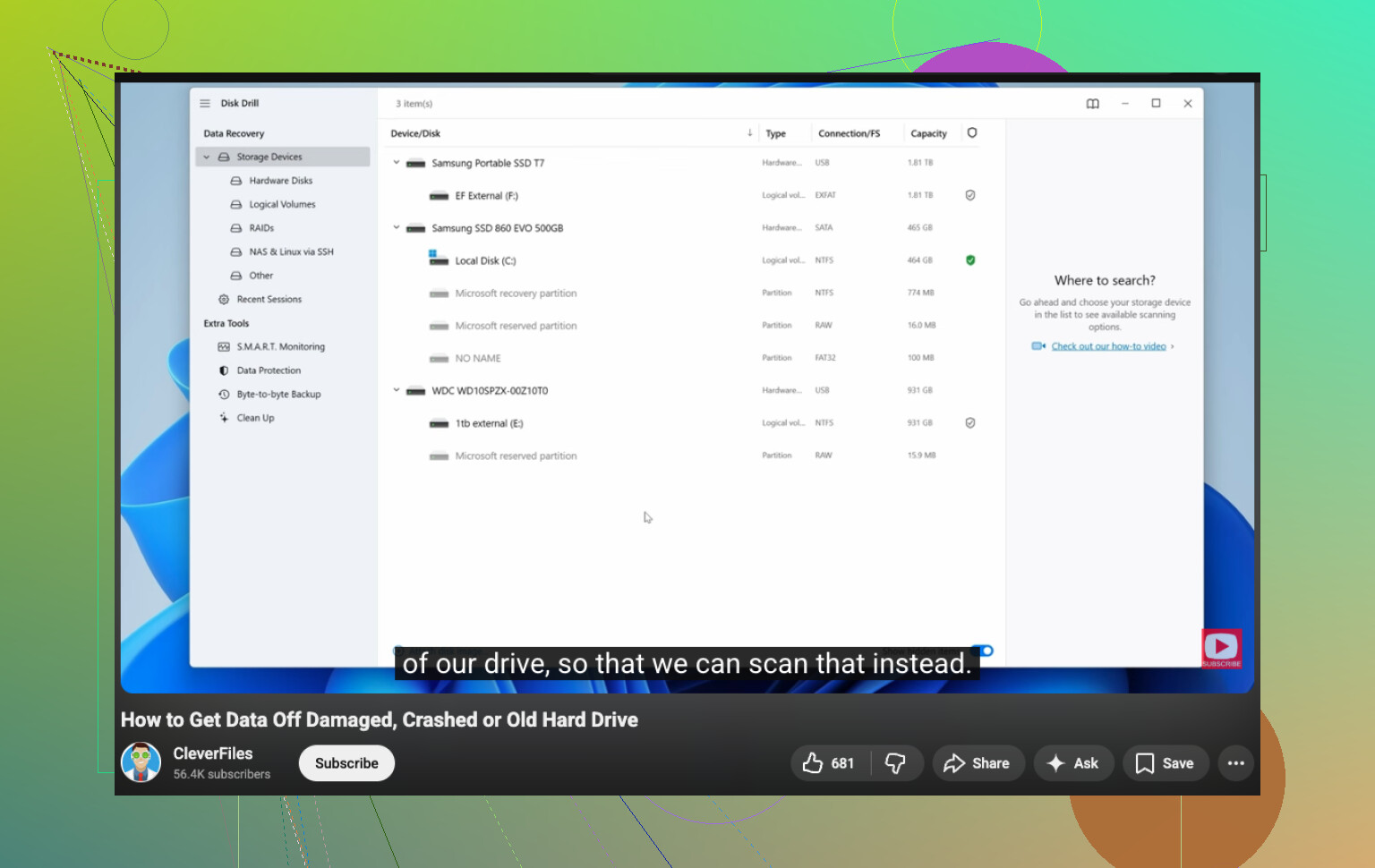Open the more actions ellipsis menu
Screen dimensions: 1375x868
pos(1236,763)
